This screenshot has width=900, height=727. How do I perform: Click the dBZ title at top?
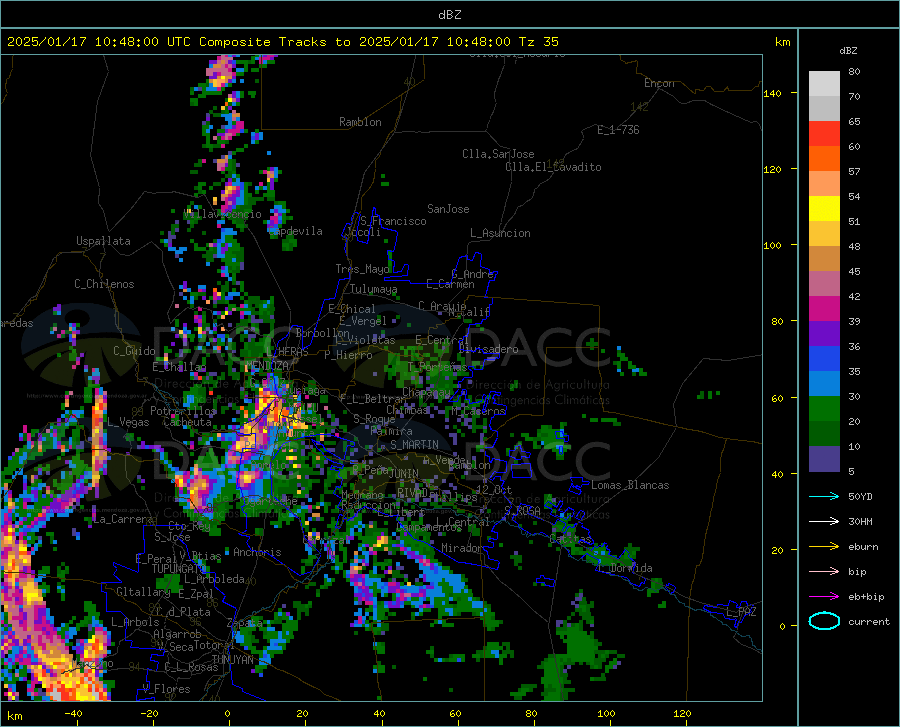point(449,15)
